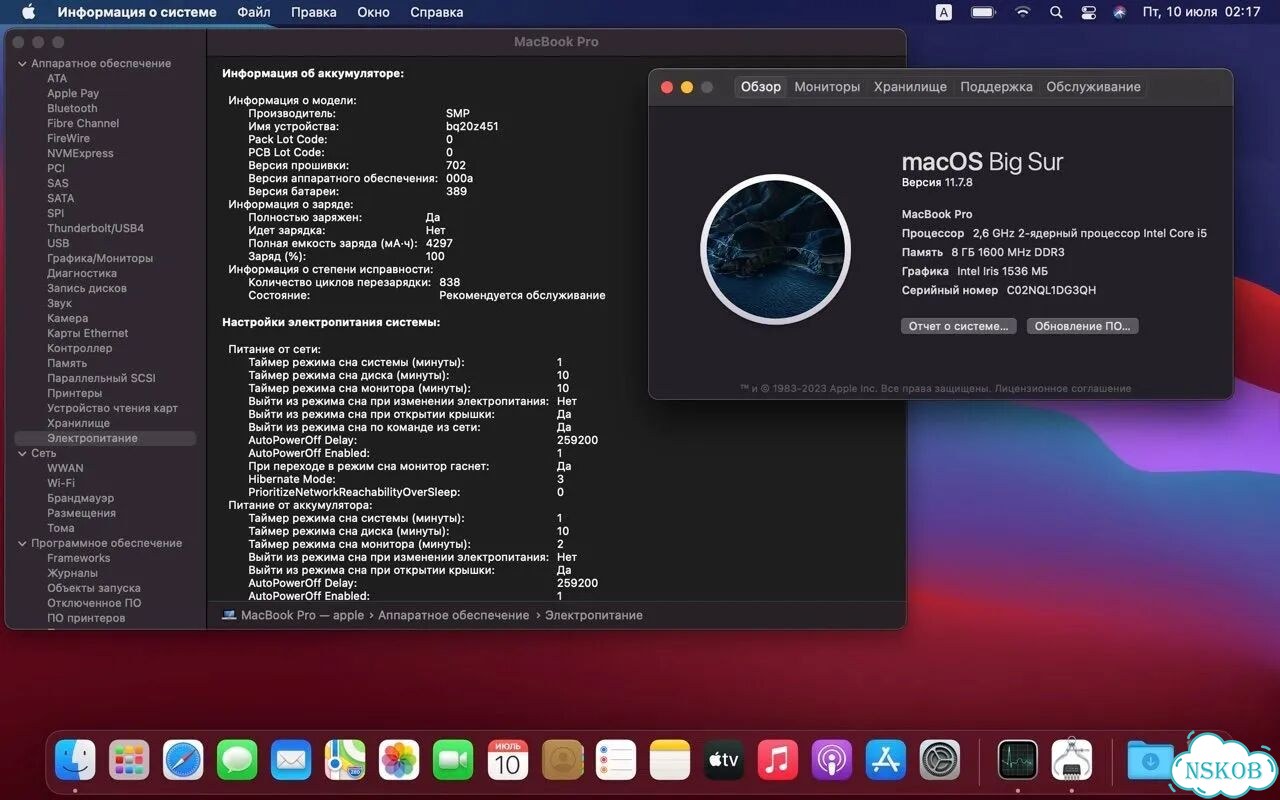Open the Окно menu
Screen dimensions: 1280x800
pyautogui.click(x=373, y=12)
